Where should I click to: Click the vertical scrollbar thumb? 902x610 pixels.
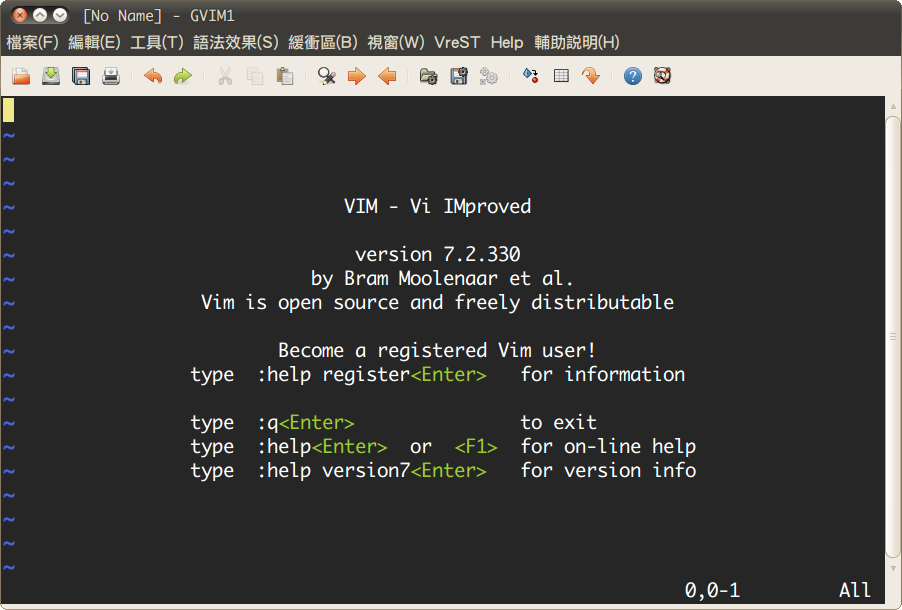click(893, 337)
